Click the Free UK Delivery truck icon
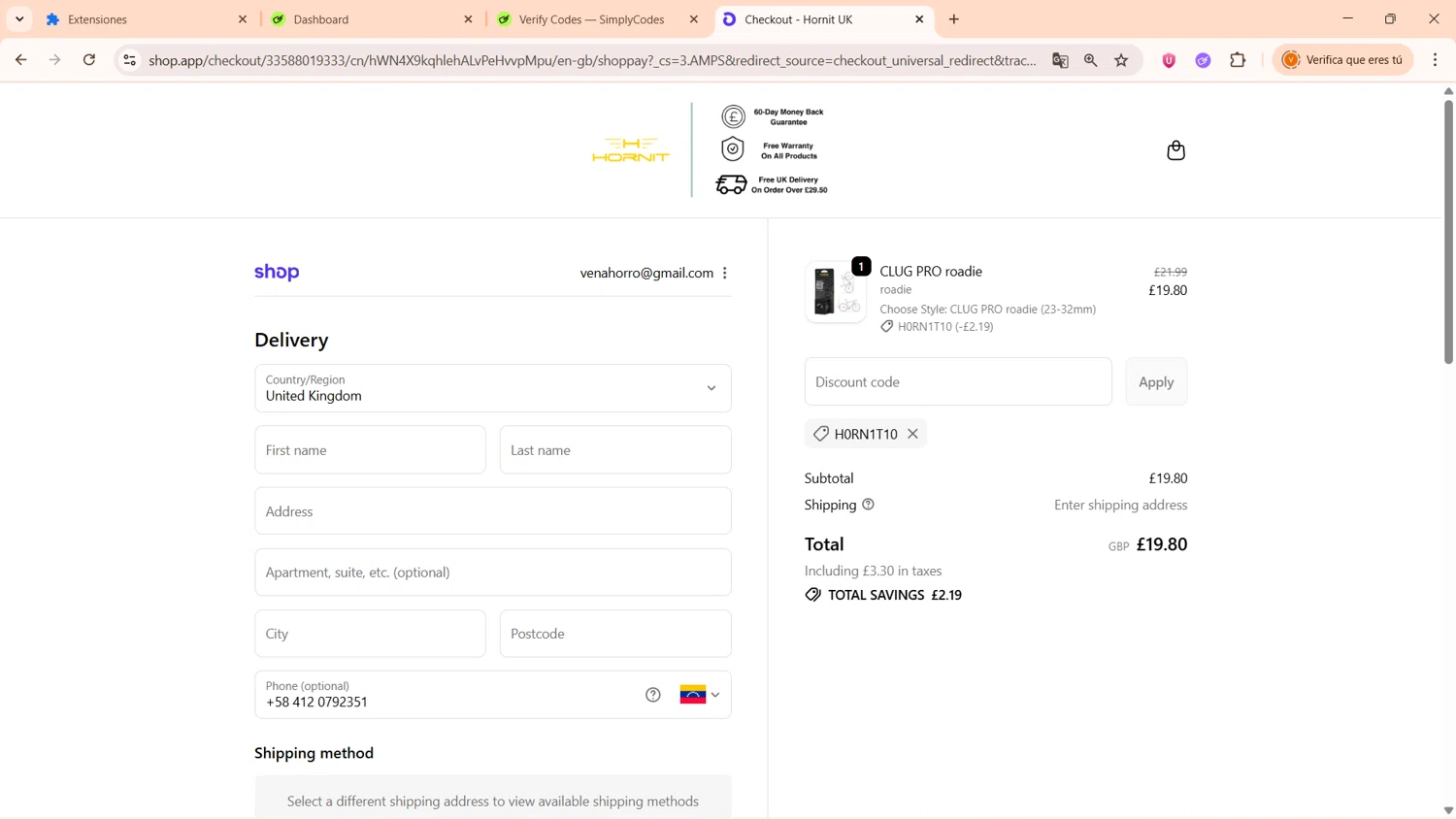 click(x=731, y=184)
